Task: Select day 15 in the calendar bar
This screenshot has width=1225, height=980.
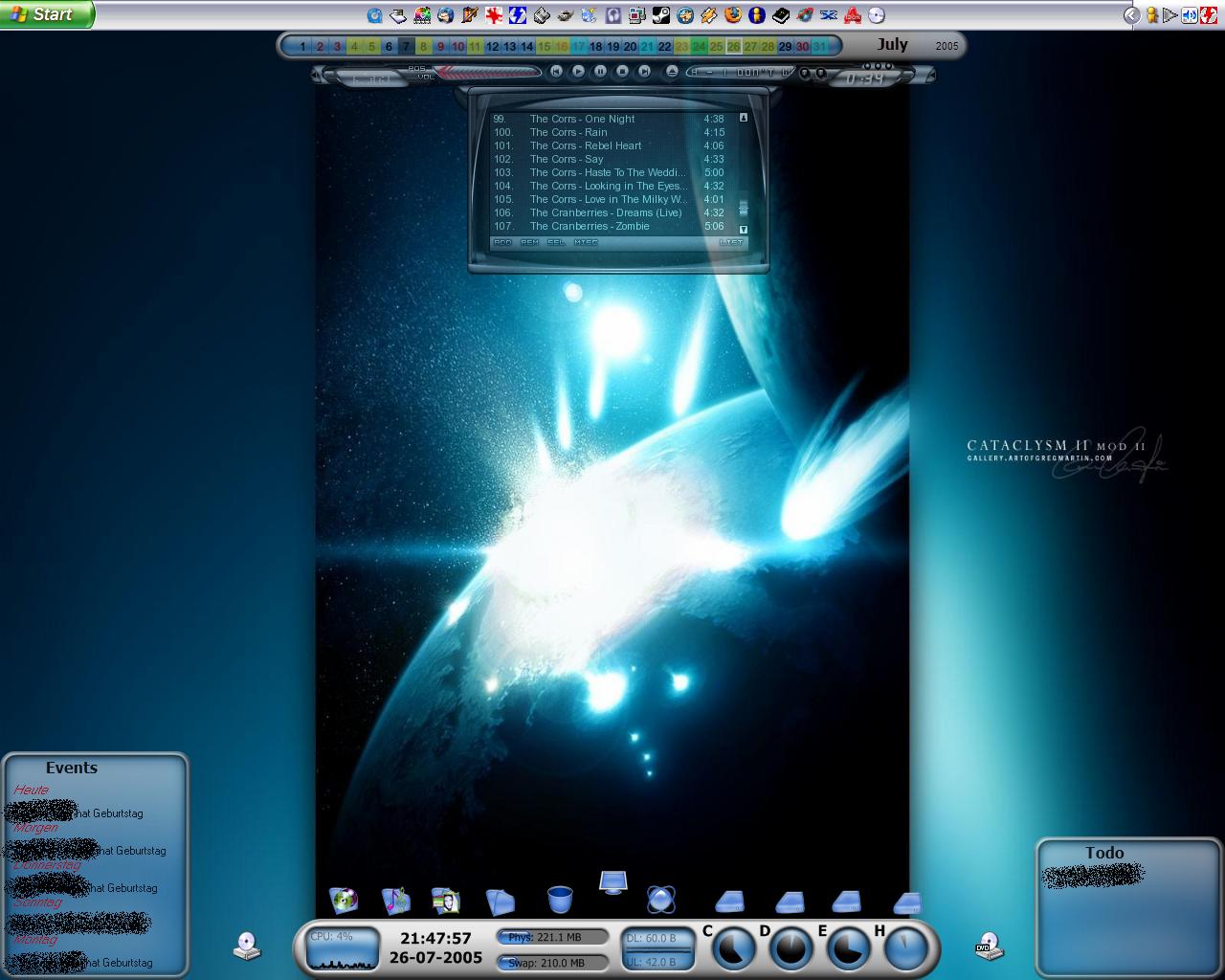Action: (x=544, y=46)
